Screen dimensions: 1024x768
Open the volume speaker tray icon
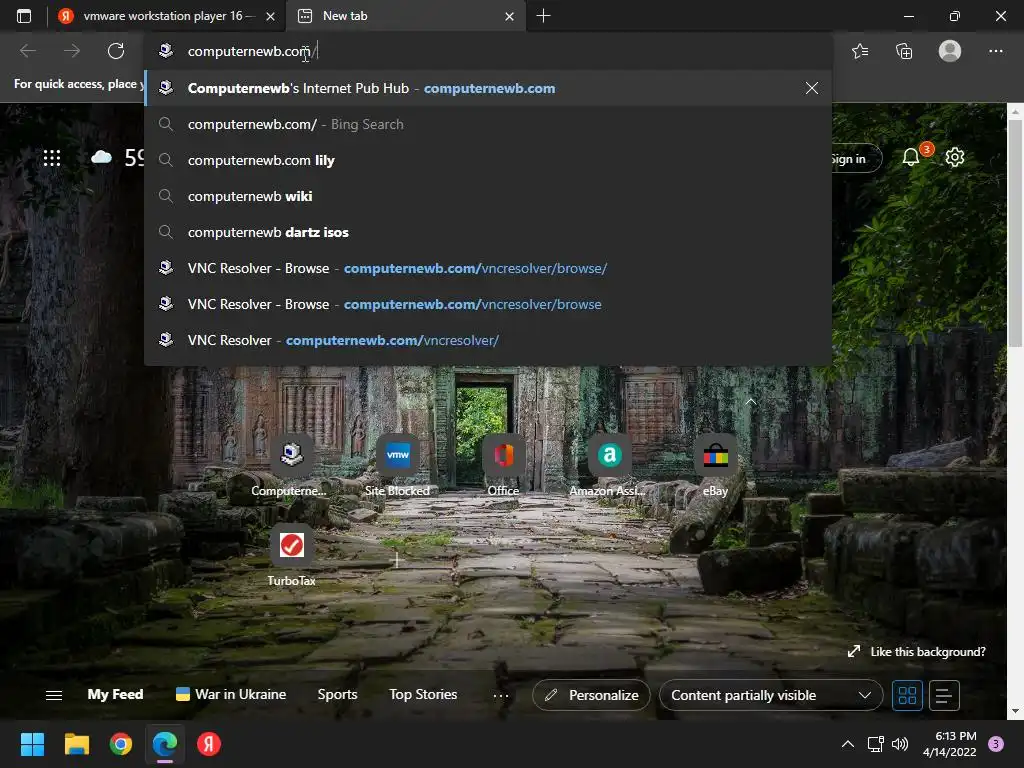click(x=900, y=744)
